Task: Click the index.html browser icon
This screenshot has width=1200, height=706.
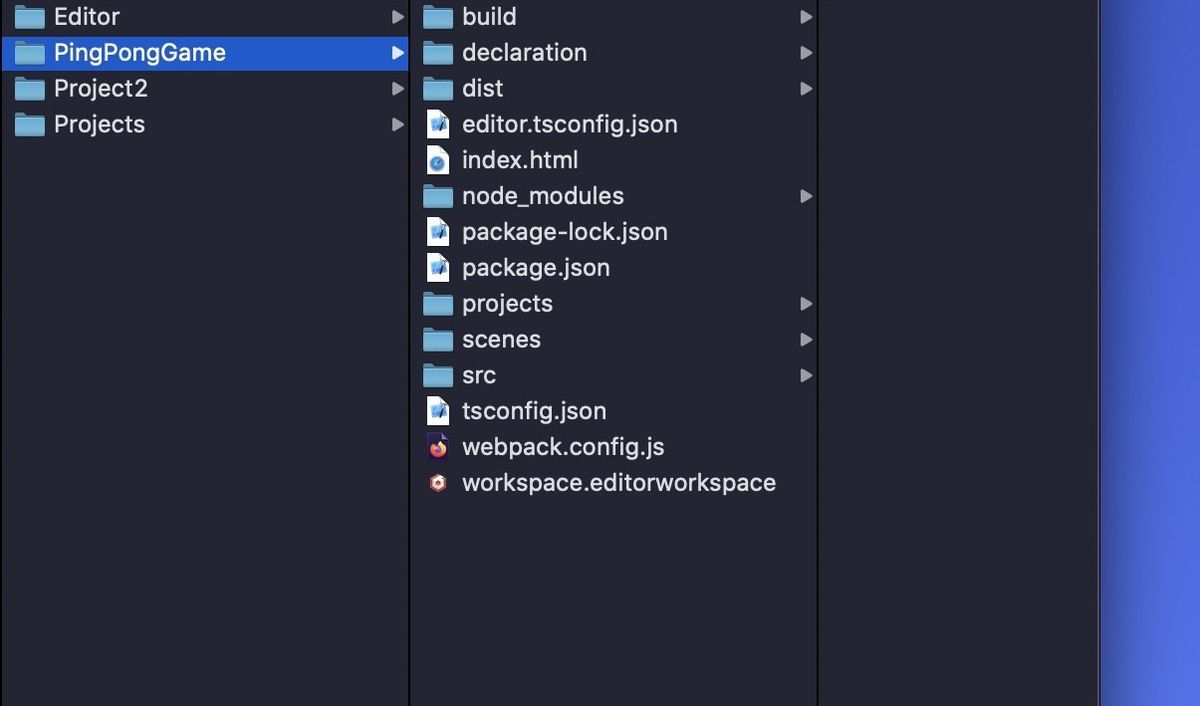Action: (437, 159)
